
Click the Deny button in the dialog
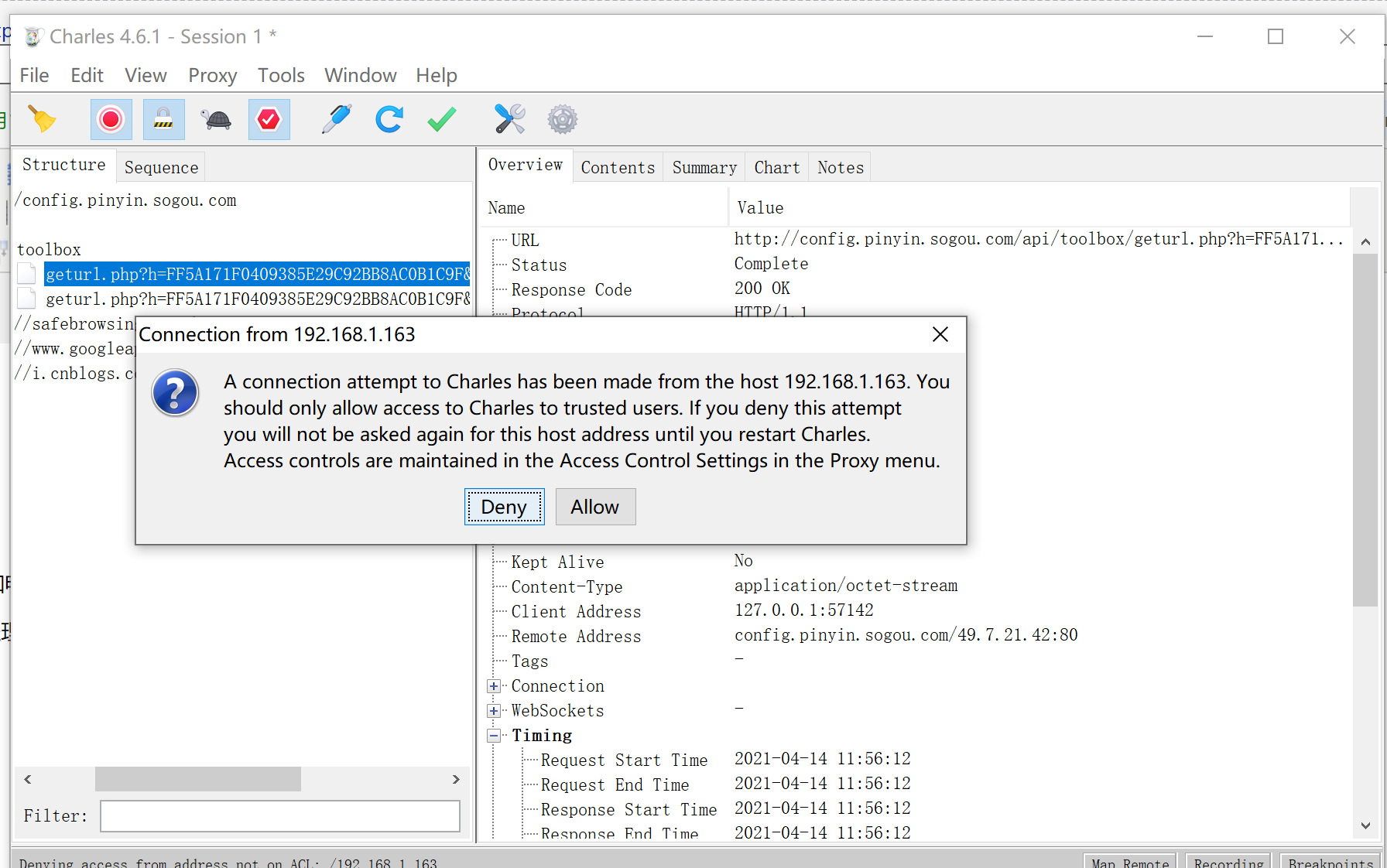[504, 507]
